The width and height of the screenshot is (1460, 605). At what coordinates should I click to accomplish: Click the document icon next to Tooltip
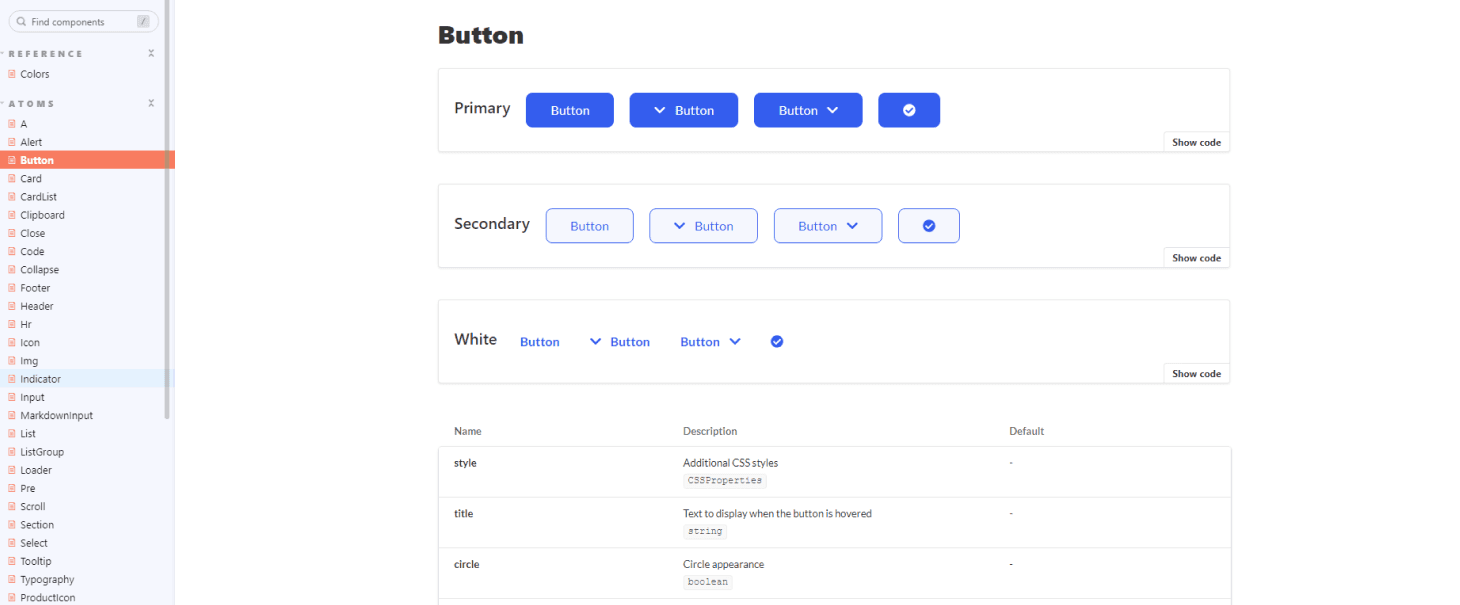click(x=12, y=561)
